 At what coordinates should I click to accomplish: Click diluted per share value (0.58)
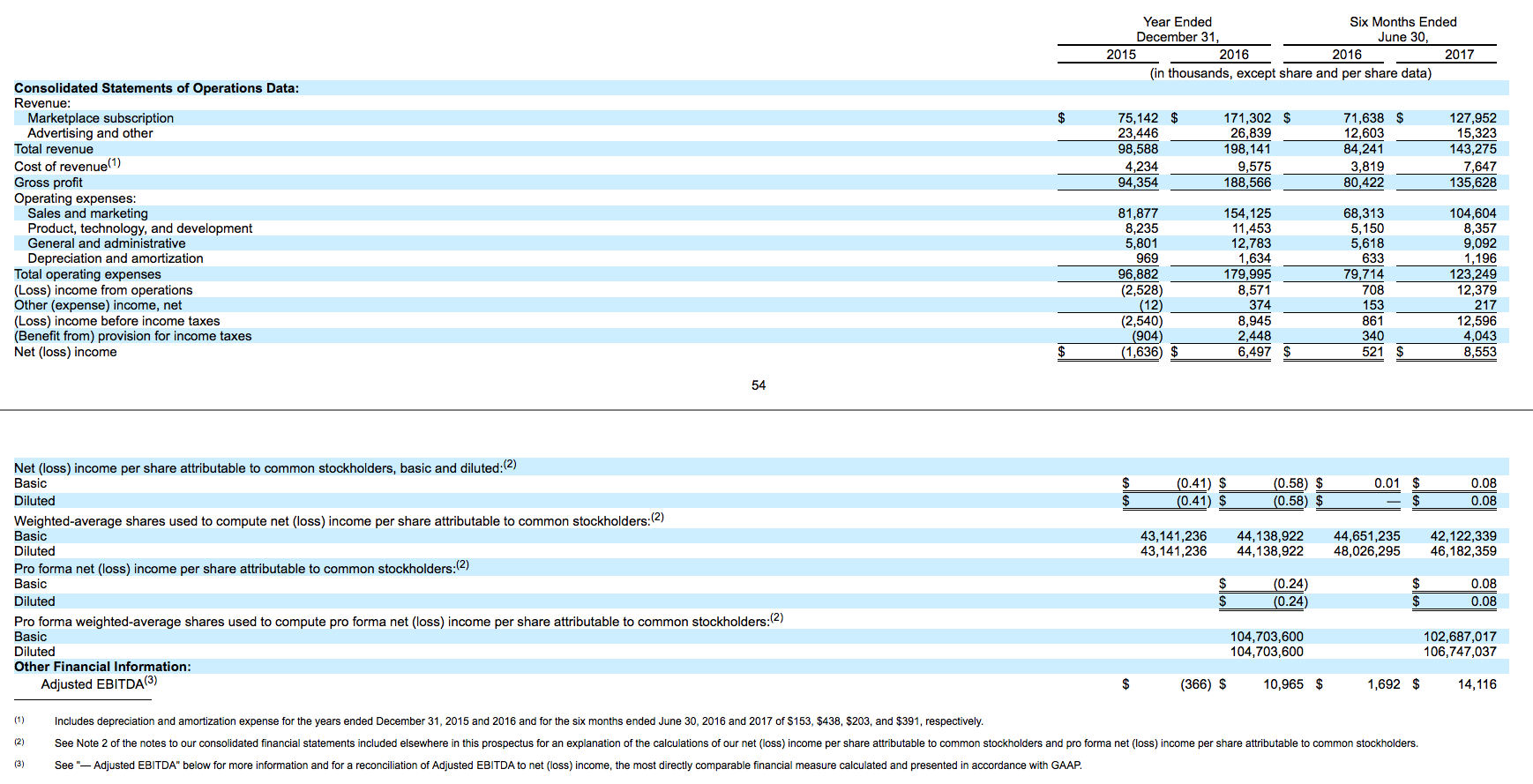(x=1290, y=501)
